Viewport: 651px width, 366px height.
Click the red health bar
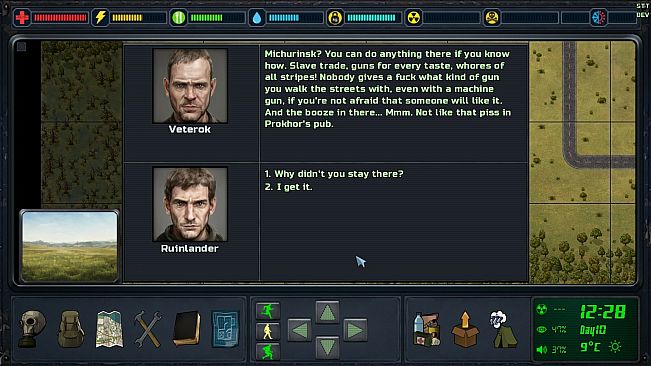pyautogui.click(x=60, y=18)
